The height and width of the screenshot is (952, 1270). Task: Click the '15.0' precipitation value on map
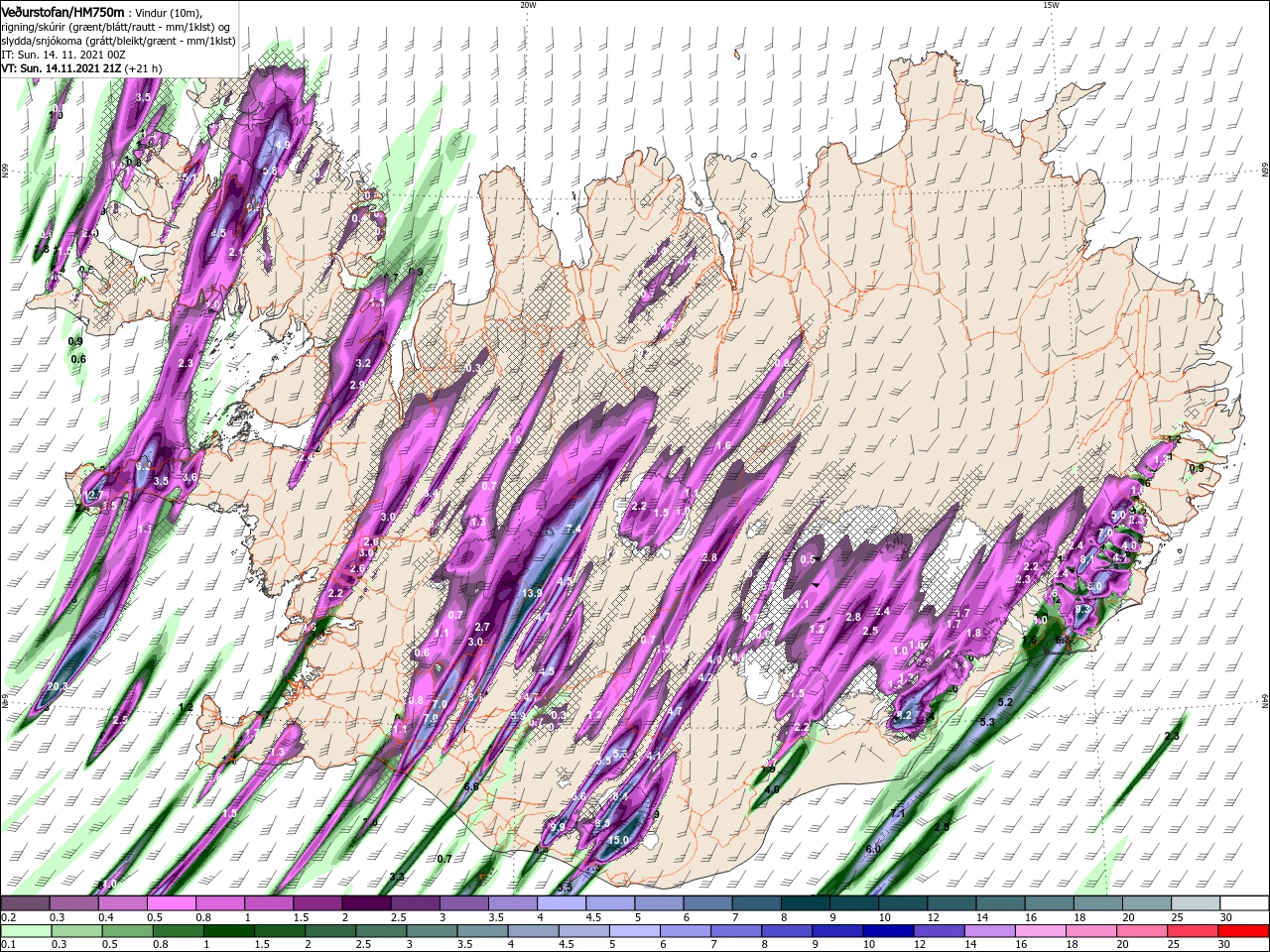(x=618, y=840)
